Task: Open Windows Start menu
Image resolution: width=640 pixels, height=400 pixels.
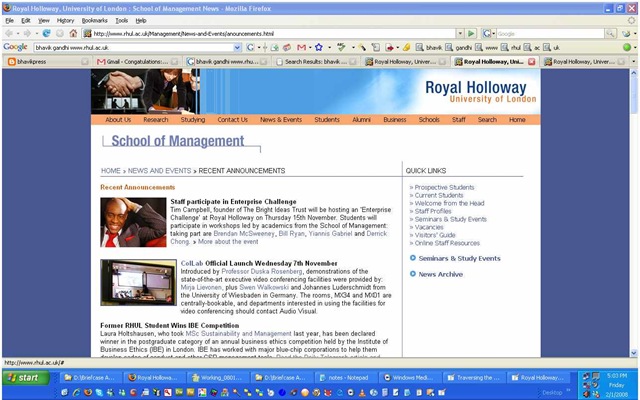Action: coord(25,378)
